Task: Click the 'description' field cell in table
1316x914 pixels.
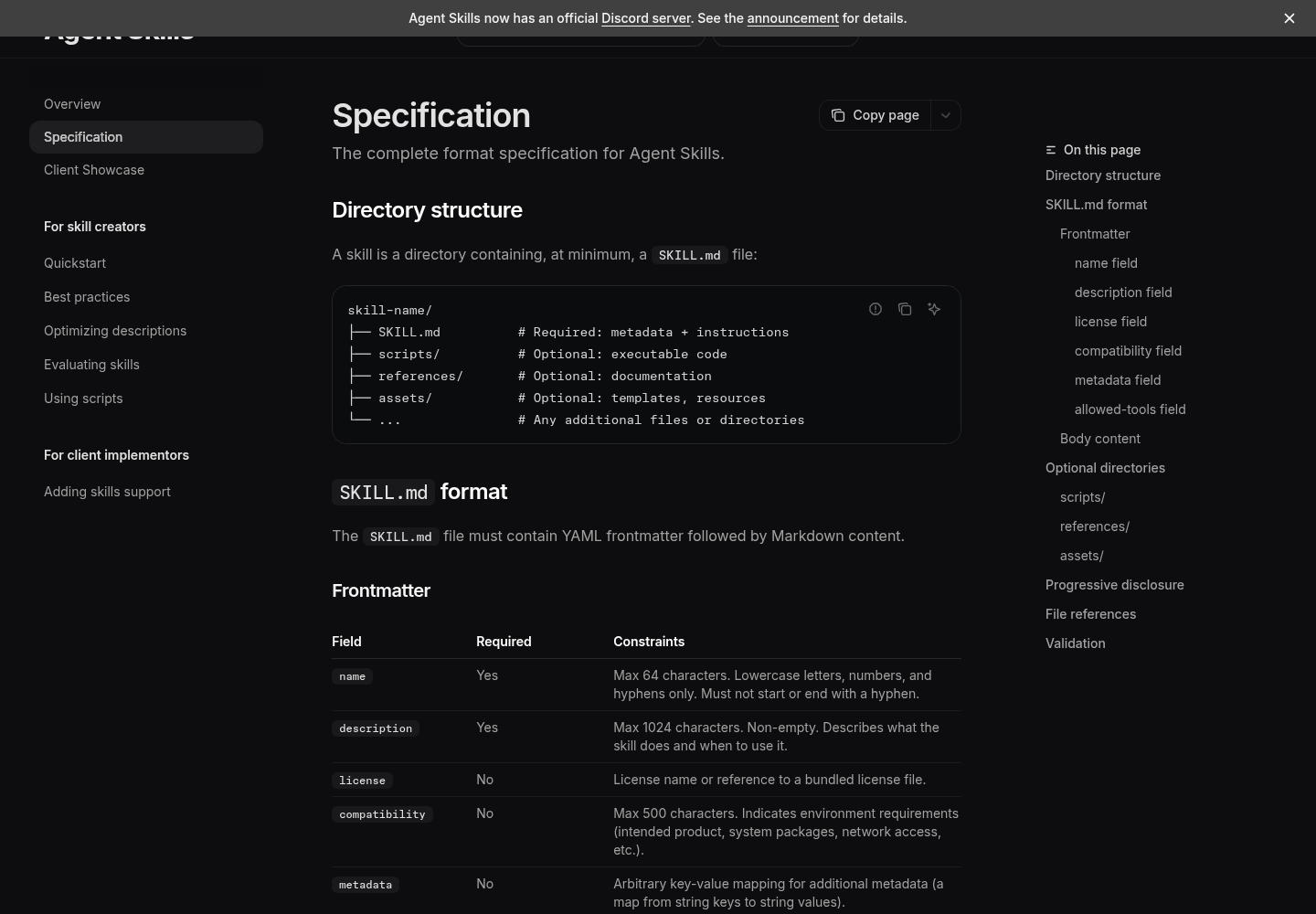Action: coord(376,728)
